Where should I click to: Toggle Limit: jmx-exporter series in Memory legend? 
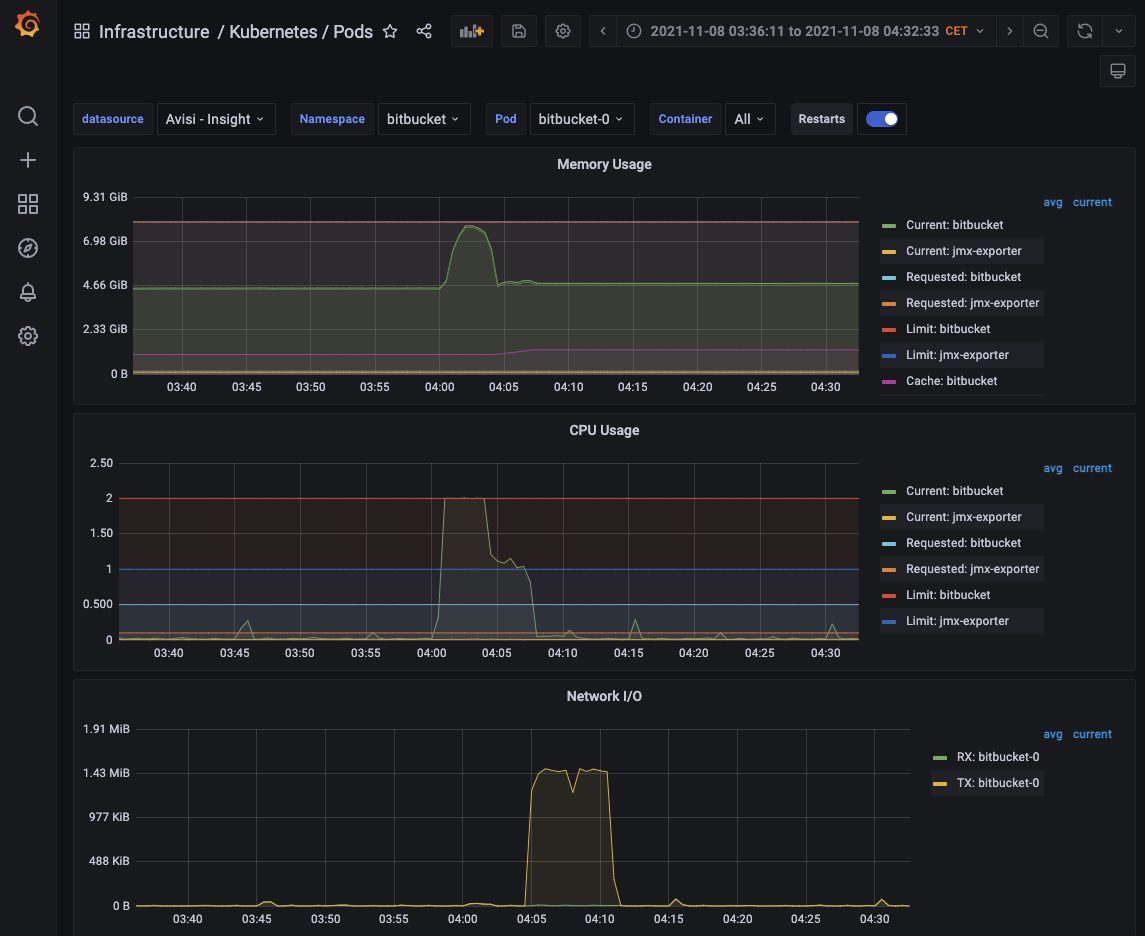[x=957, y=355]
